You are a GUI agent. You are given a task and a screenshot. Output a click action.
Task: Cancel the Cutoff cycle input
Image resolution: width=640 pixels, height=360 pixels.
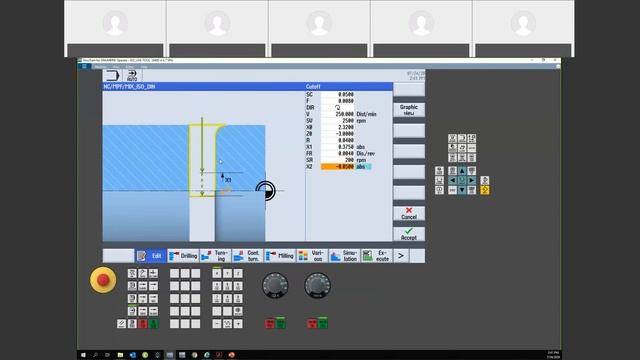409,213
